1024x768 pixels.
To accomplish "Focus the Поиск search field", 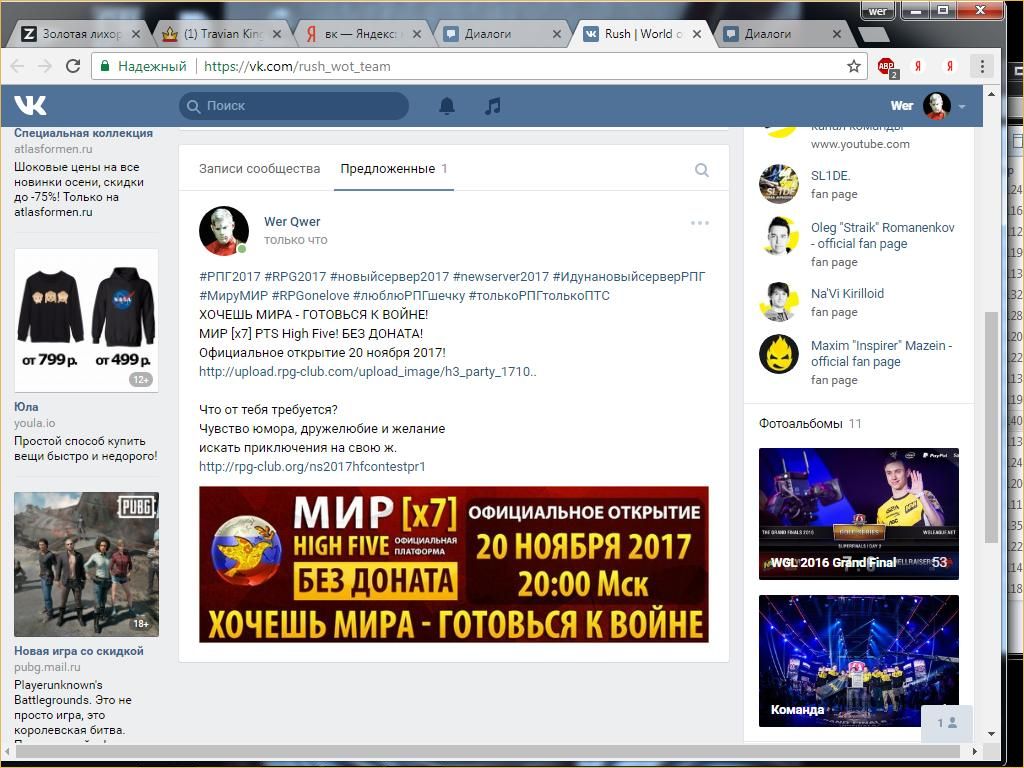I will pos(300,106).
